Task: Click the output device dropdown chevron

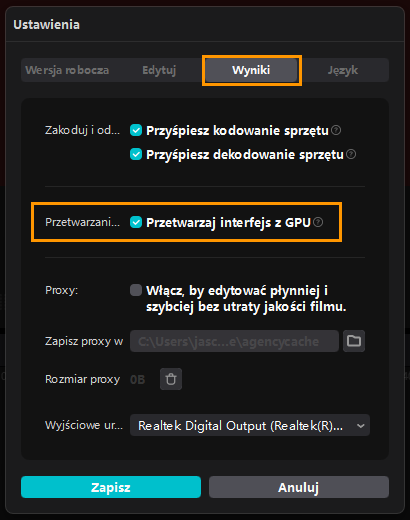Action: point(361,426)
